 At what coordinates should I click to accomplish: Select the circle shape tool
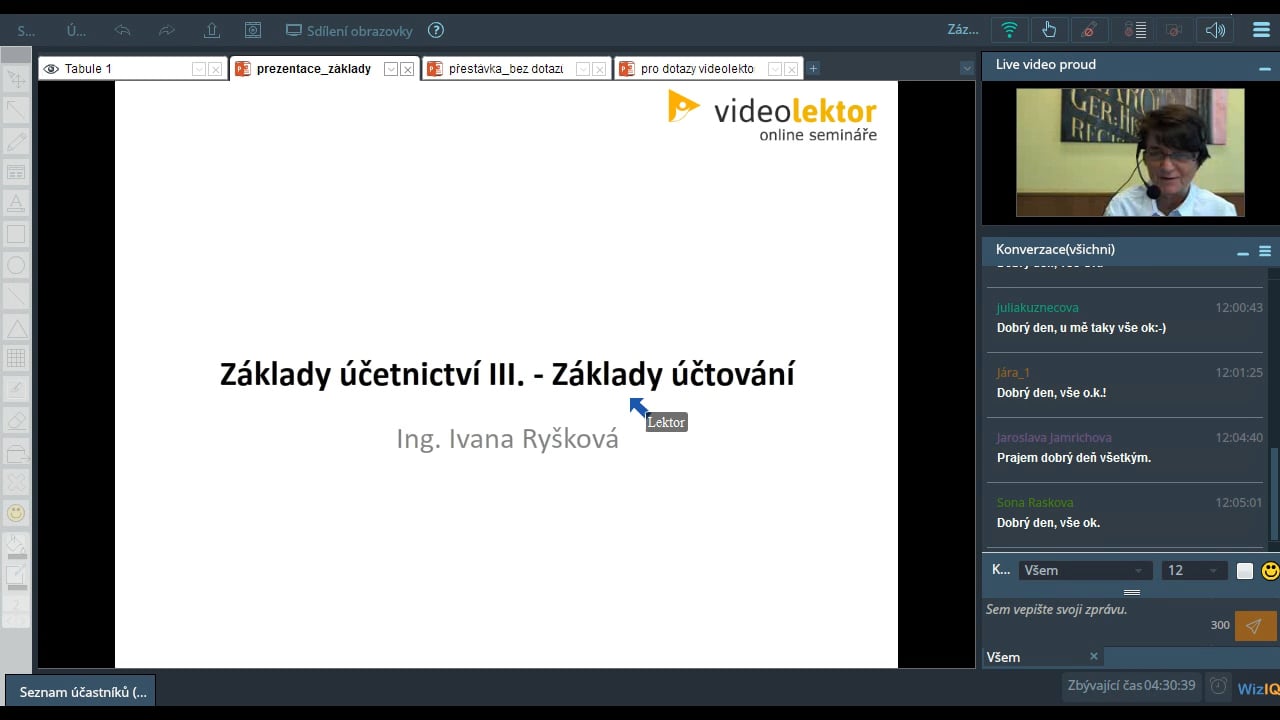[x=16, y=266]
